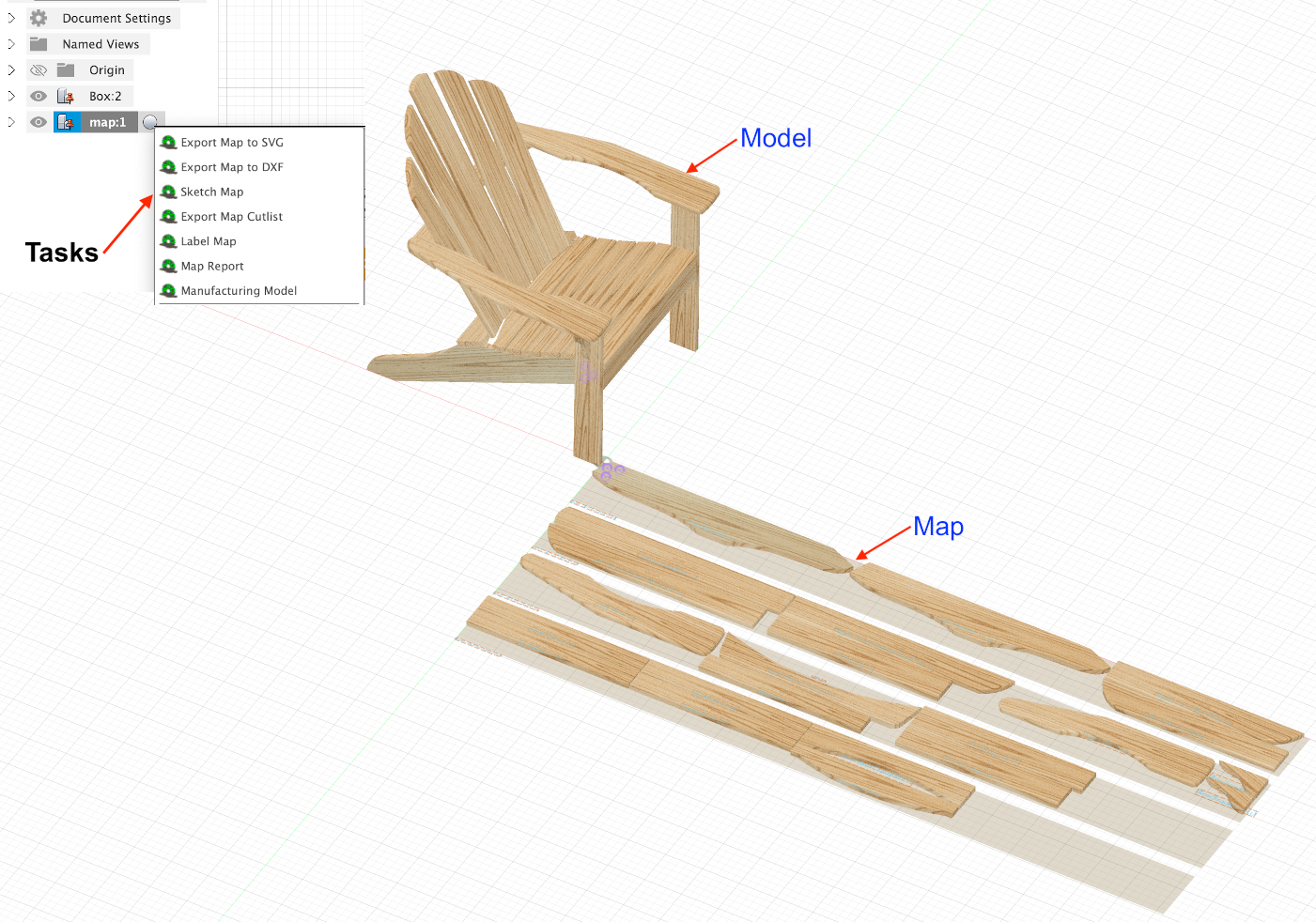
Task: Click the Named Views folder icon
Action: pos(39,44)
